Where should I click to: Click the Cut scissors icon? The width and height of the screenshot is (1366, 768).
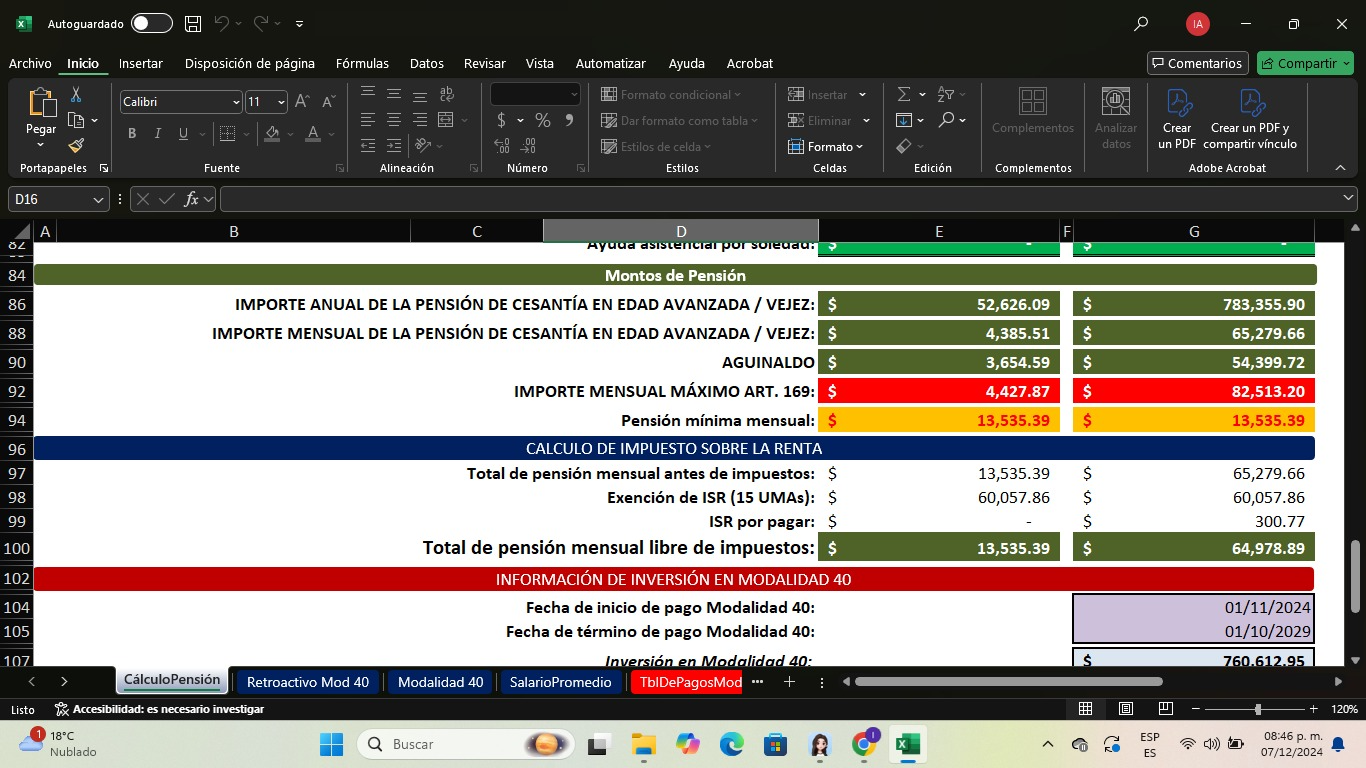pyautogui.click(x=76, y=95)
